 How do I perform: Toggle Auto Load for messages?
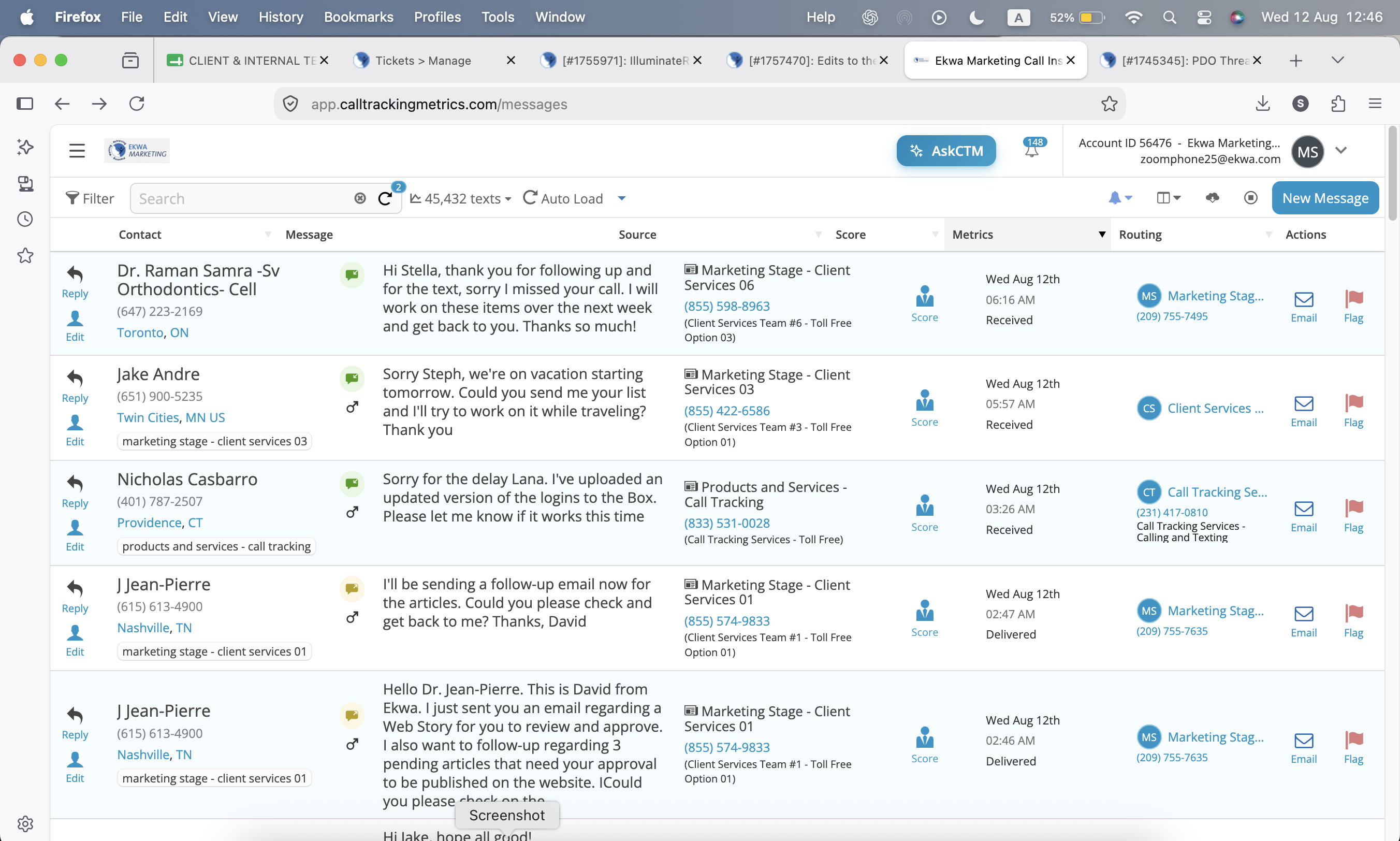[563, 198]
